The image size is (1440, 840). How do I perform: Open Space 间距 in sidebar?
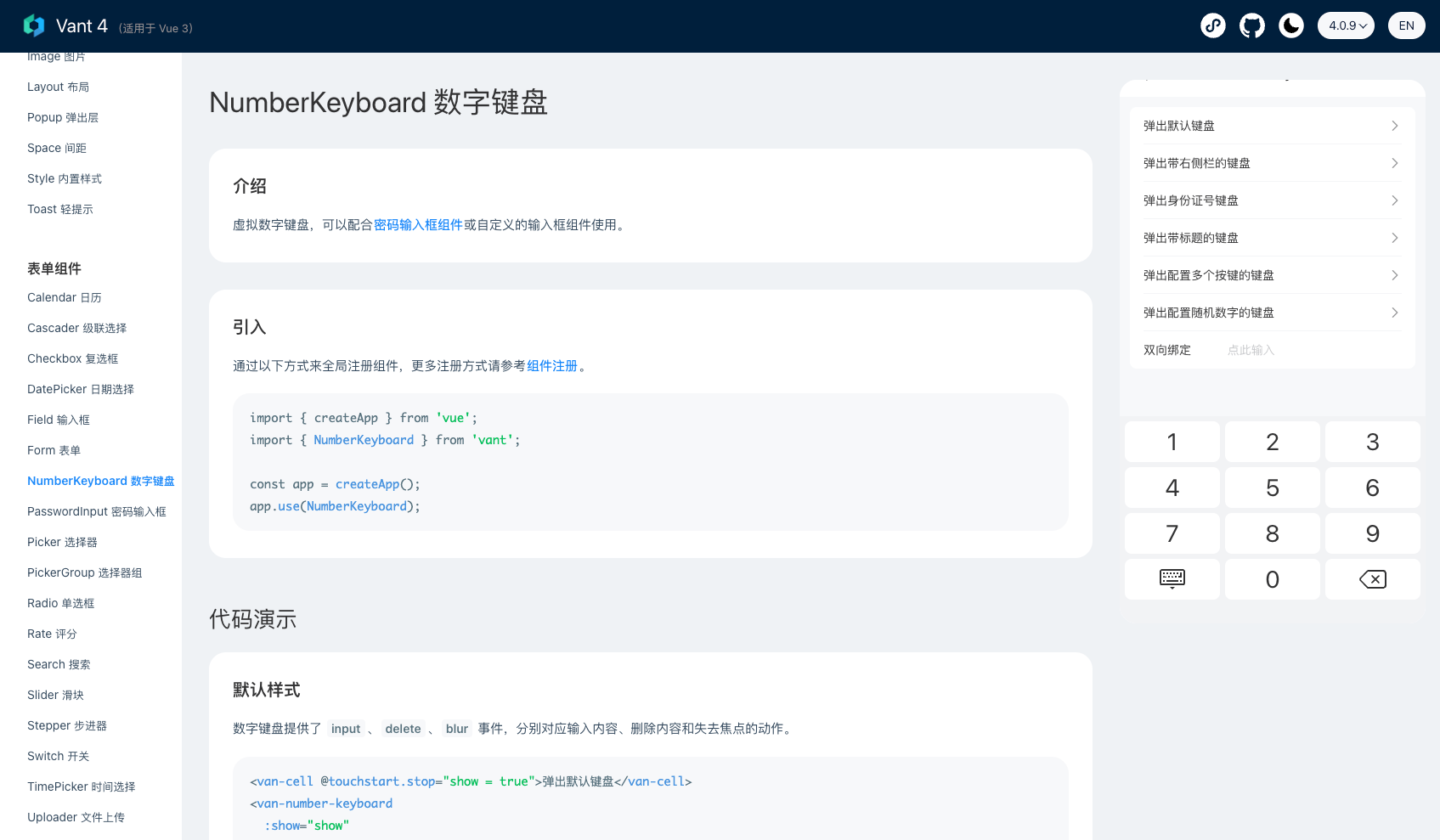point(57,148)
